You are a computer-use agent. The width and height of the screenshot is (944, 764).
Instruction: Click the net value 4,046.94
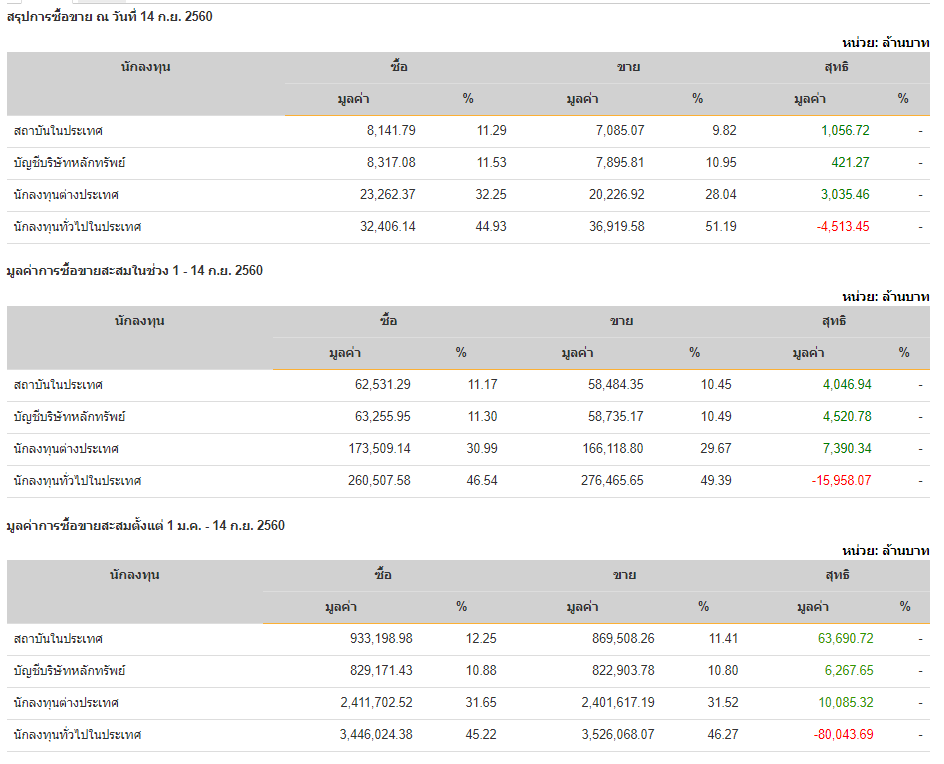tap(847, 385)
